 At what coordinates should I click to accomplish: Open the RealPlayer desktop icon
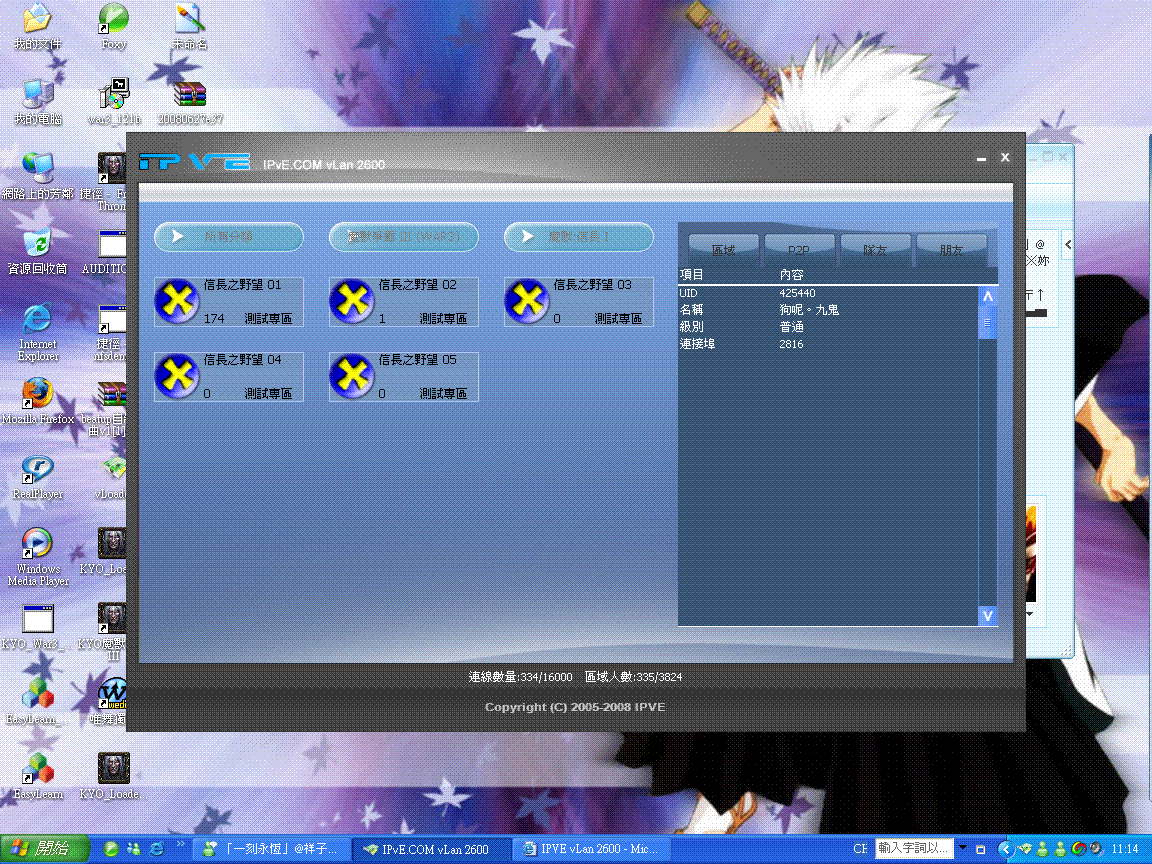click(37, 469)
